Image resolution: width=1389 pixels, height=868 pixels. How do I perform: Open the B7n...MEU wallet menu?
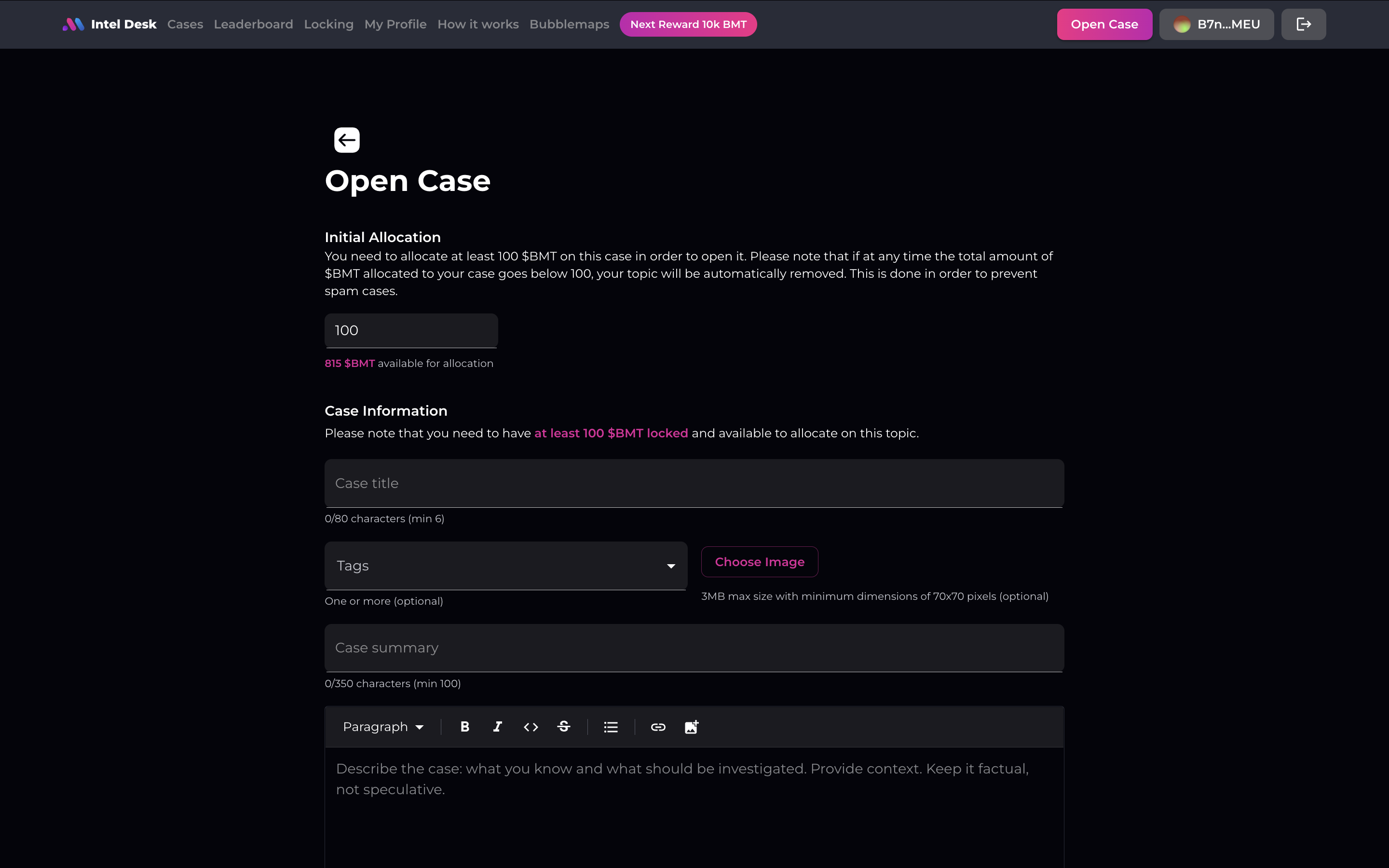click(x=1216, y=24)
